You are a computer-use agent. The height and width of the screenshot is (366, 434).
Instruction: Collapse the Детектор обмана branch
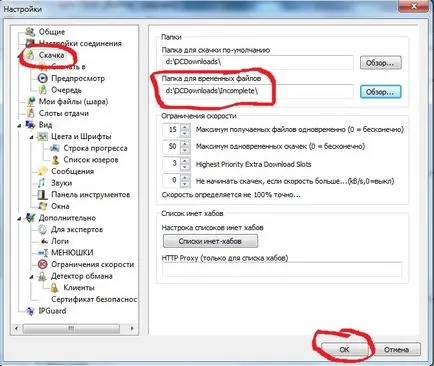click(x=32, y=277)
